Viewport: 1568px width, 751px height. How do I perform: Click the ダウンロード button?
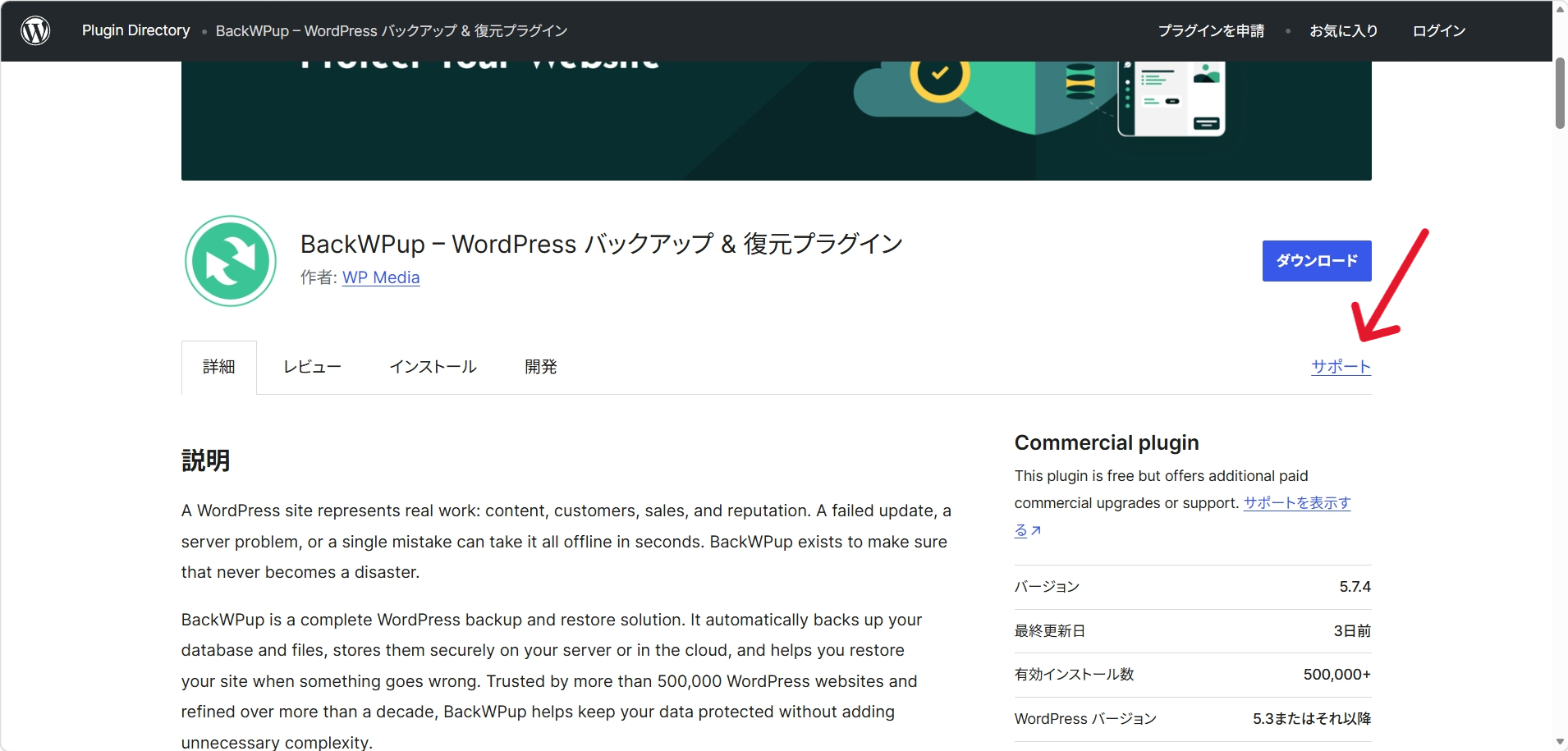1317,261
